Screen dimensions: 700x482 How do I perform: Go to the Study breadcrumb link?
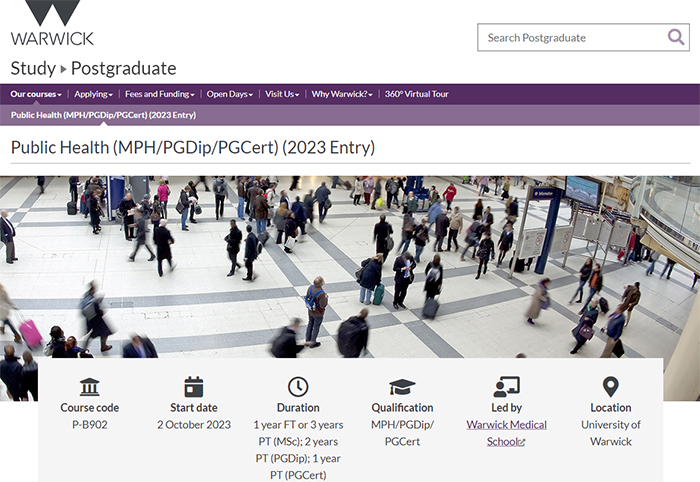tap(33, 68)
